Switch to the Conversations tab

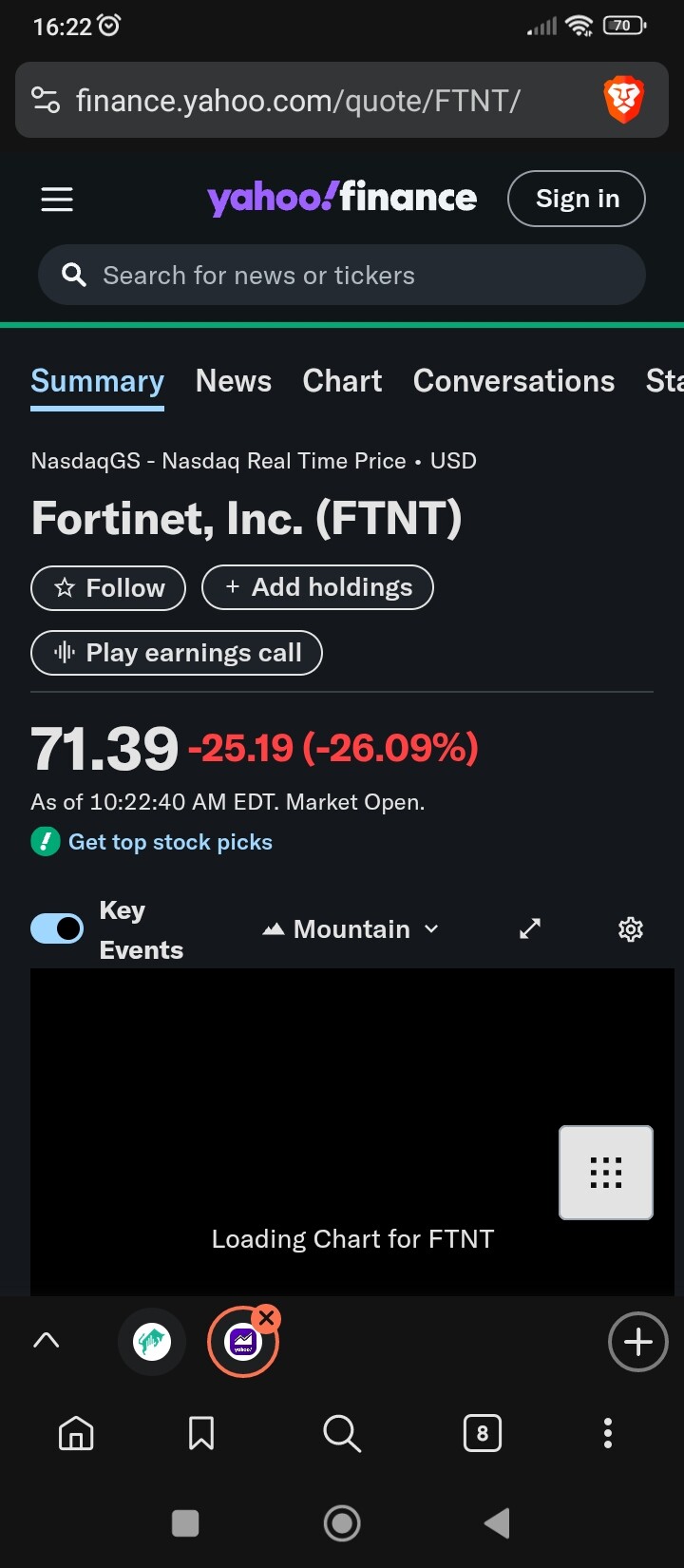click(514, 381)
